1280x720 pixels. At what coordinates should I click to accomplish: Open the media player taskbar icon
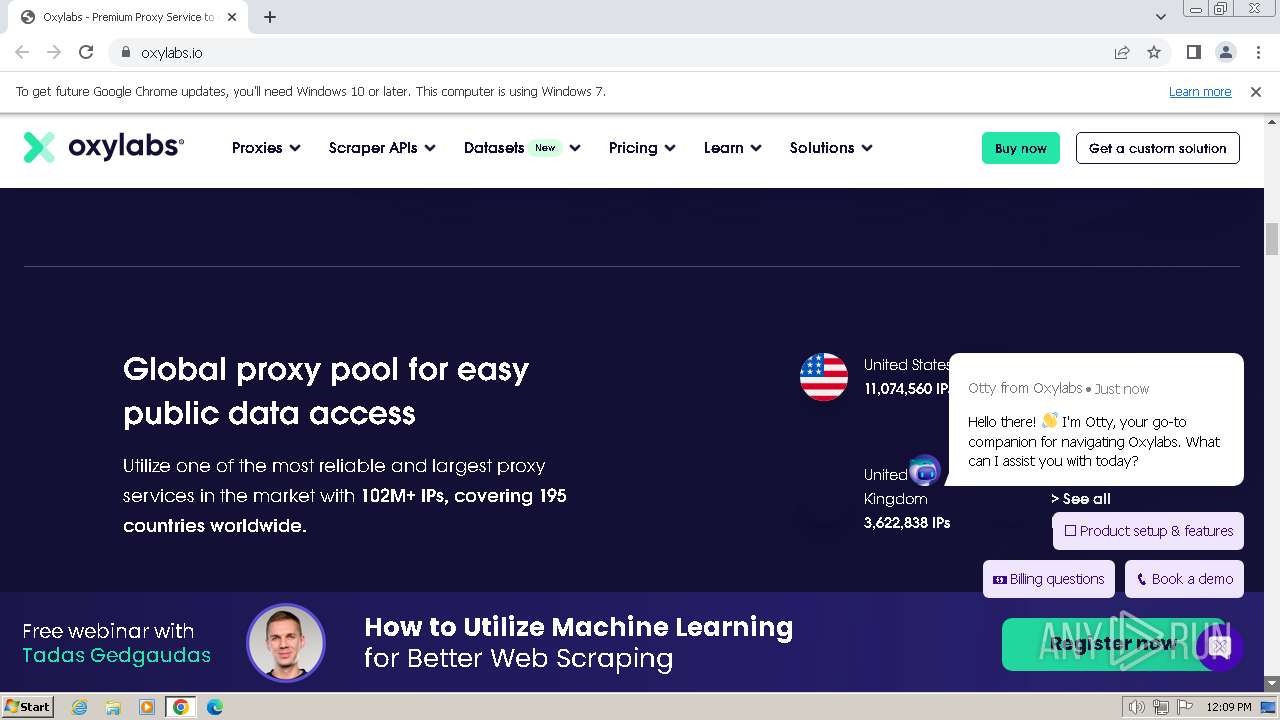[147, 707]
